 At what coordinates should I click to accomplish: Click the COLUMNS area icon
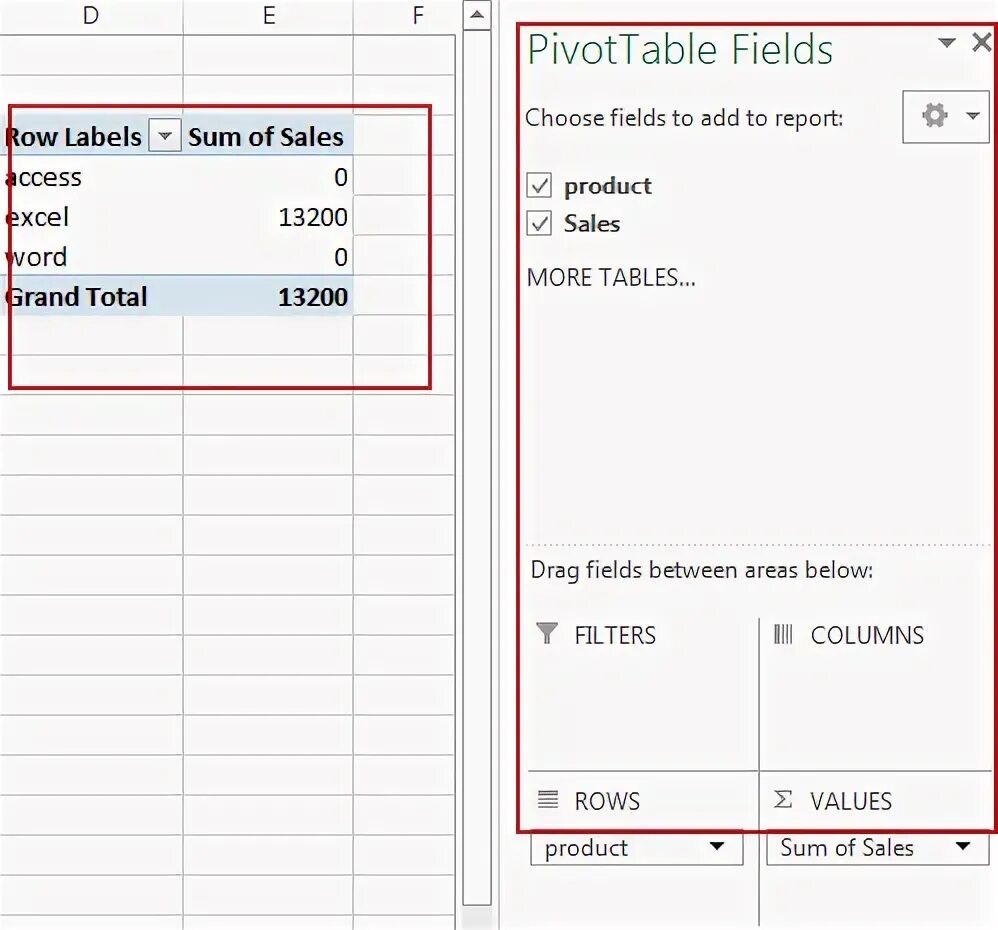click(x=783, y=634)
